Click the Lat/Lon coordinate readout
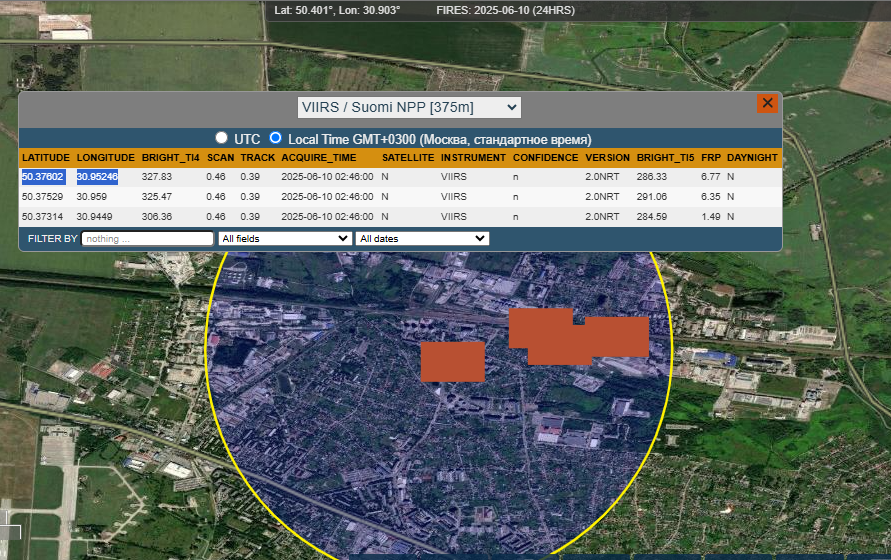The width and height of the screenshot is (891, 560). click(x=337, y=10)
